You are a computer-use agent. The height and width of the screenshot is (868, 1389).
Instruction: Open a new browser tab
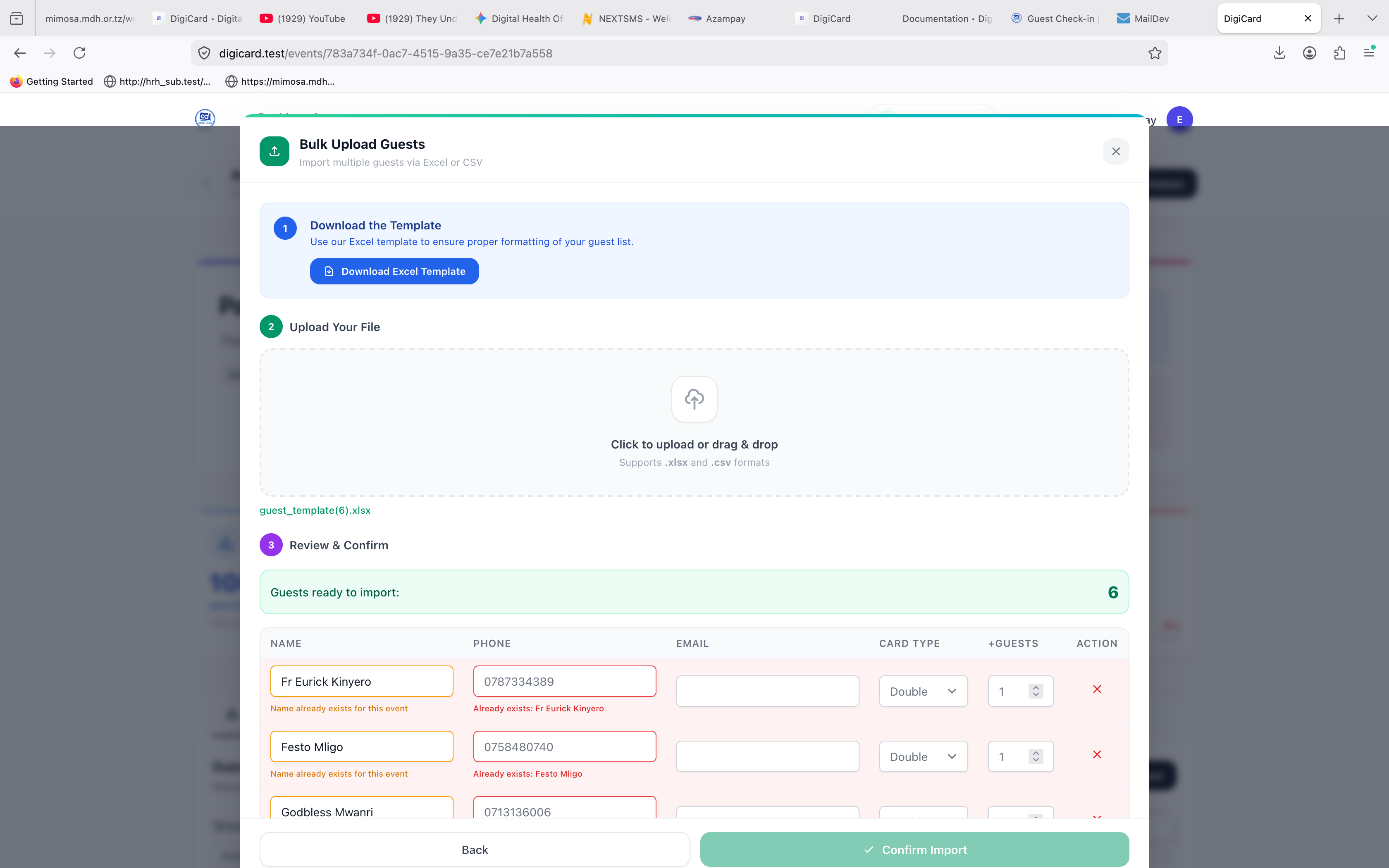pos(1339,18)
